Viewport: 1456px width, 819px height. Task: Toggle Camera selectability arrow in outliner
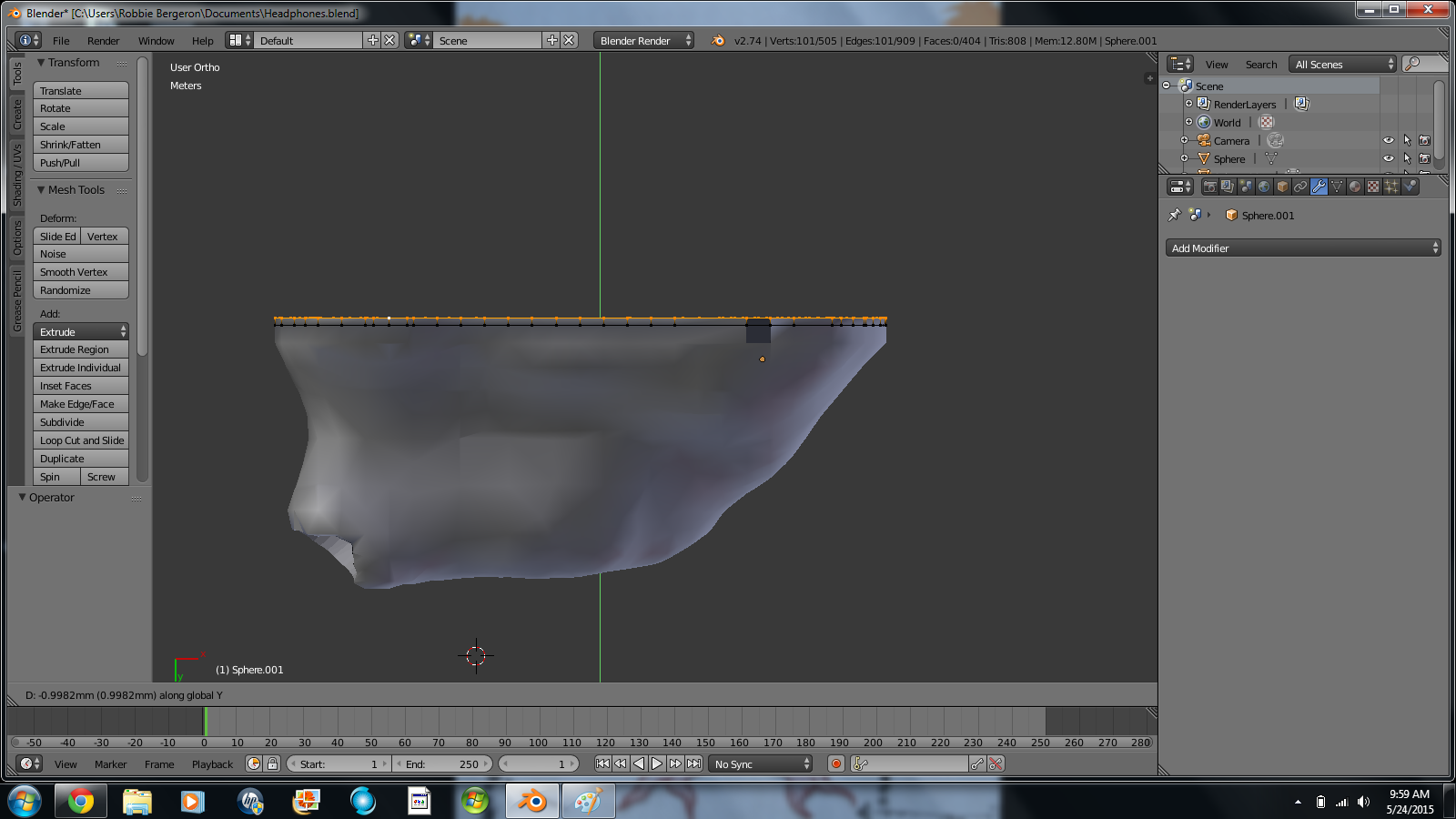pos(1407,140)
